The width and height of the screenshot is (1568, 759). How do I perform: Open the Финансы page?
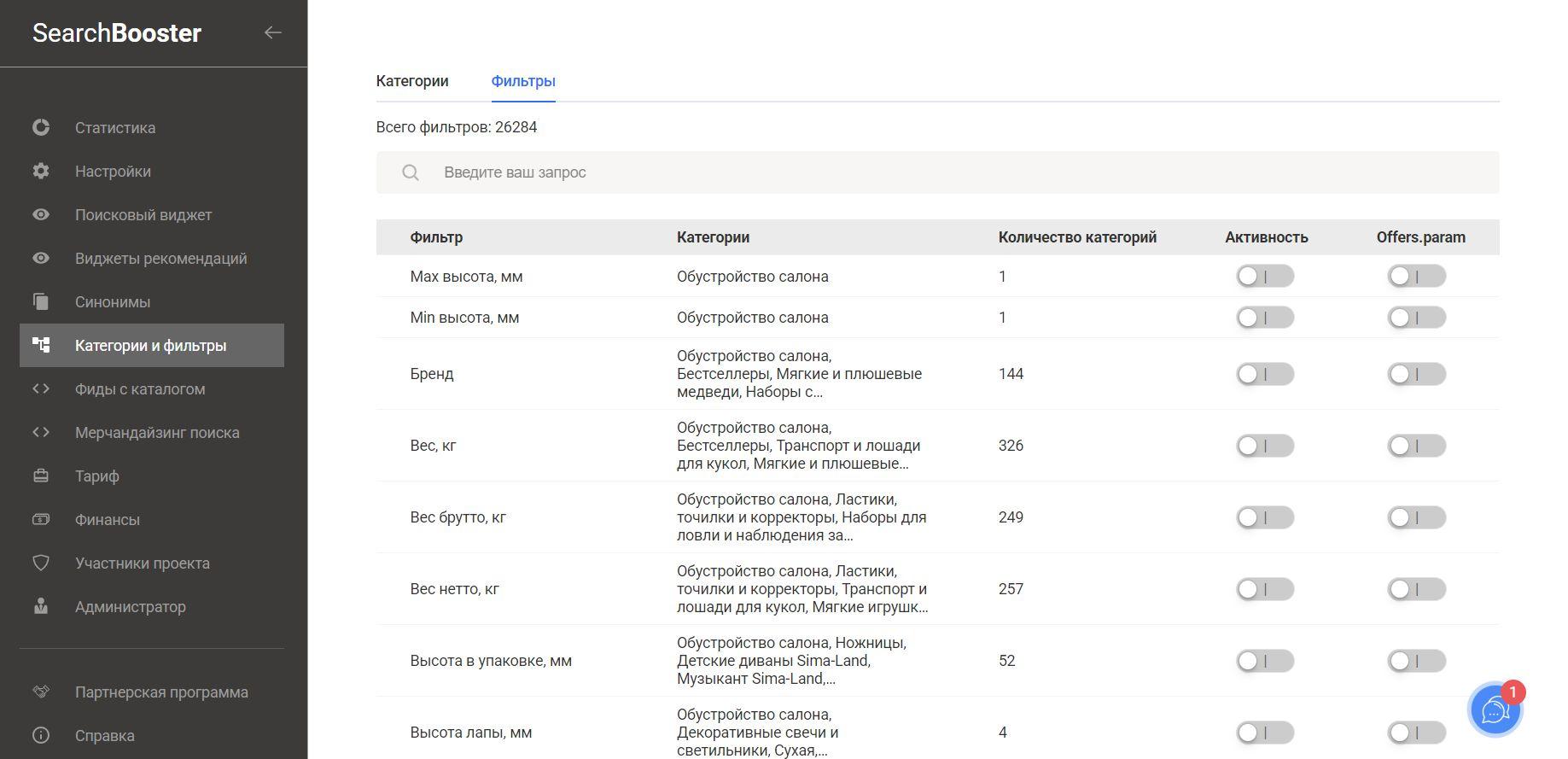click(108, 519)
